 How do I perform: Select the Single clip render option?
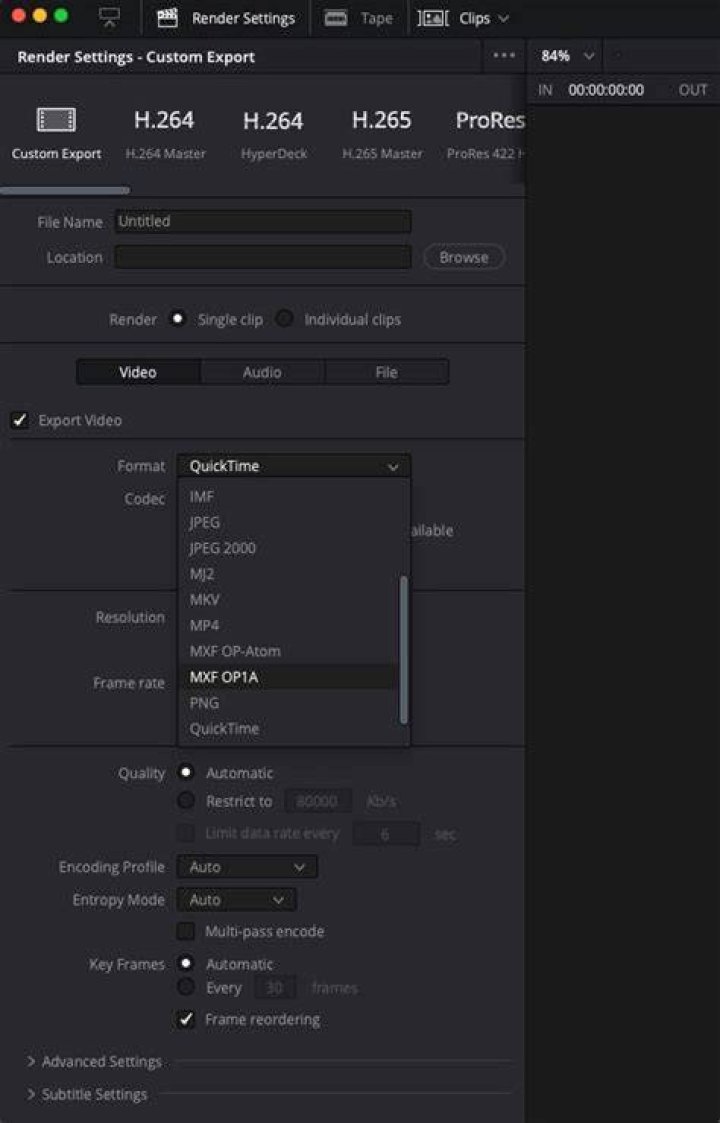(177, 319)
